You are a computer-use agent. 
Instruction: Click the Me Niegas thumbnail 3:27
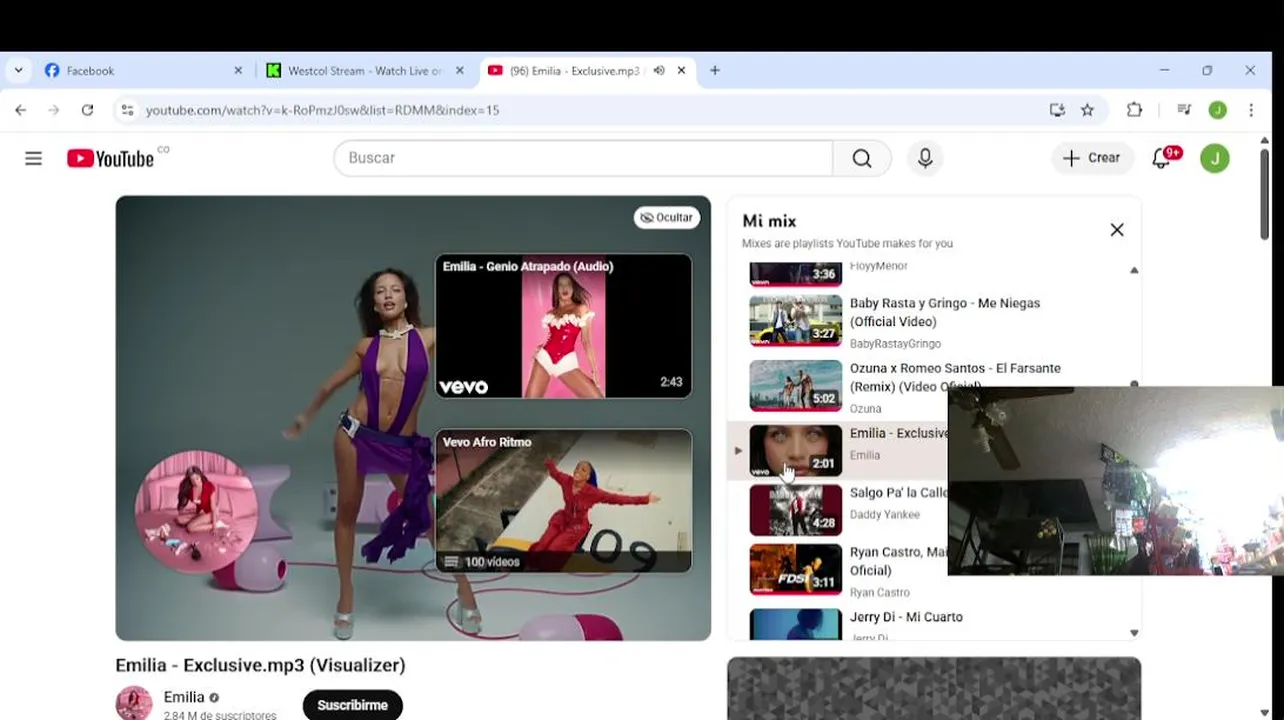click(x=796, y=320)
